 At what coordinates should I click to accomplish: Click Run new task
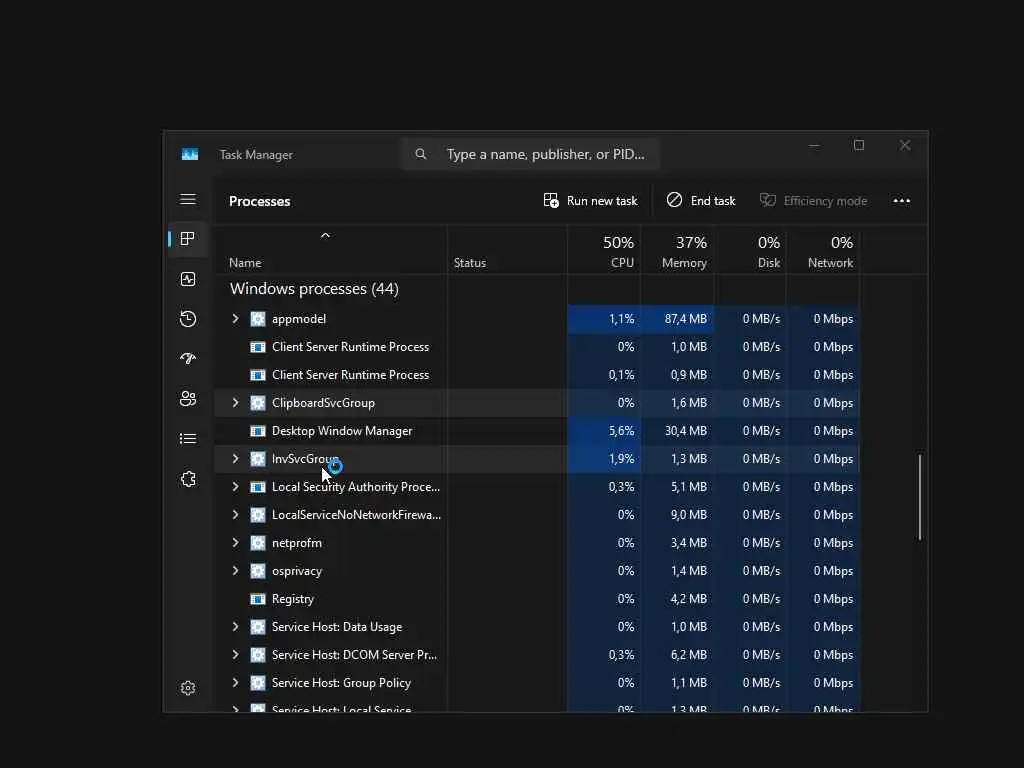point(590,200)
